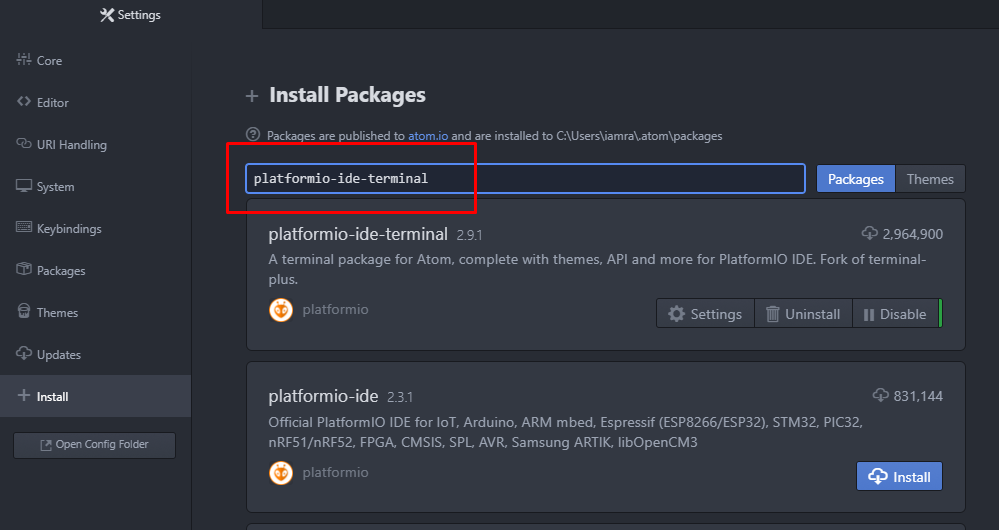Click platformio author name on platformio-ide-terminal card
Image resolution: width=999 pixels, height=530 pixels.
point(335,310)
